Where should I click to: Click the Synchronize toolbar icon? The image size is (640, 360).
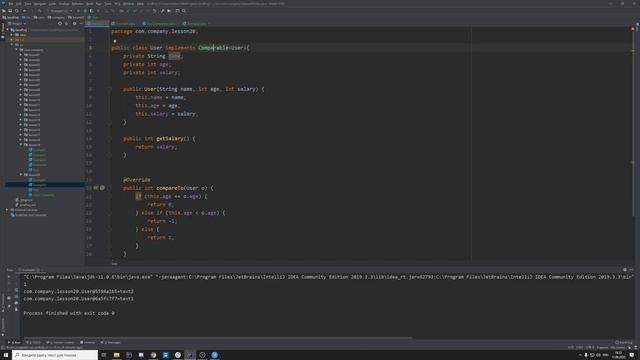[17, 11]
